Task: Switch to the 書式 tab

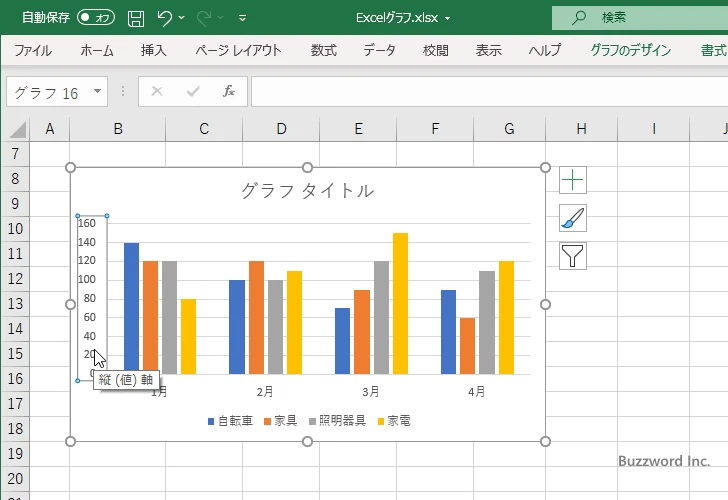Action: click(714, 50)
